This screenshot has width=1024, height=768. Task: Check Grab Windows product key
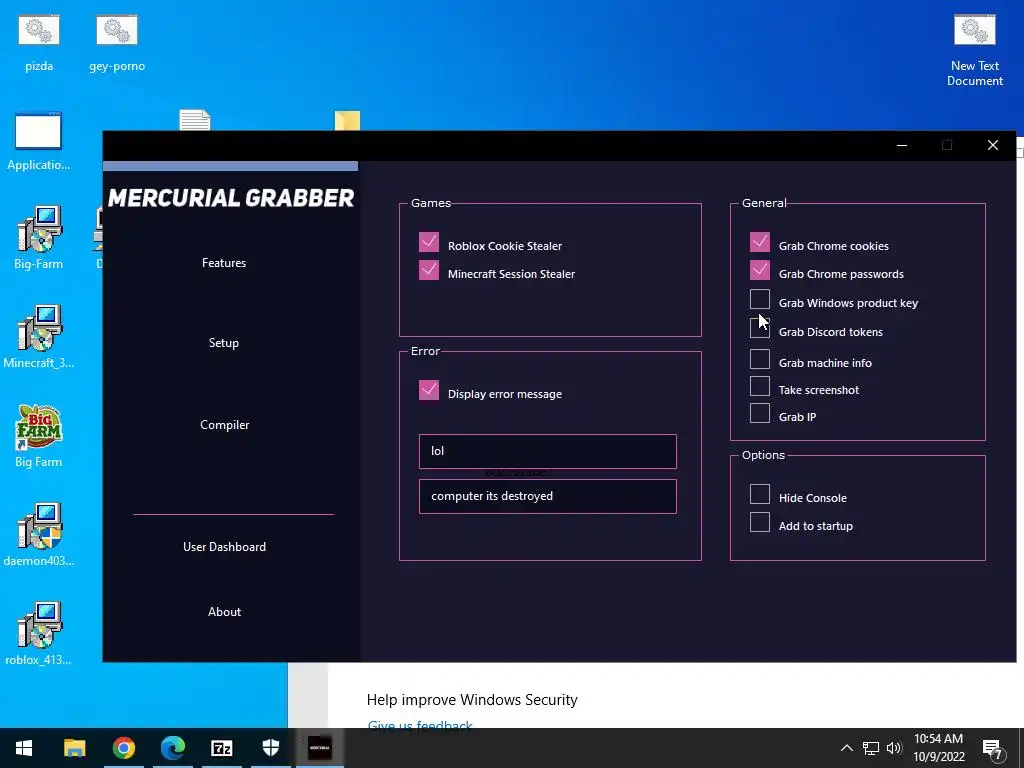pyautogui.click(x=760, y=299)
